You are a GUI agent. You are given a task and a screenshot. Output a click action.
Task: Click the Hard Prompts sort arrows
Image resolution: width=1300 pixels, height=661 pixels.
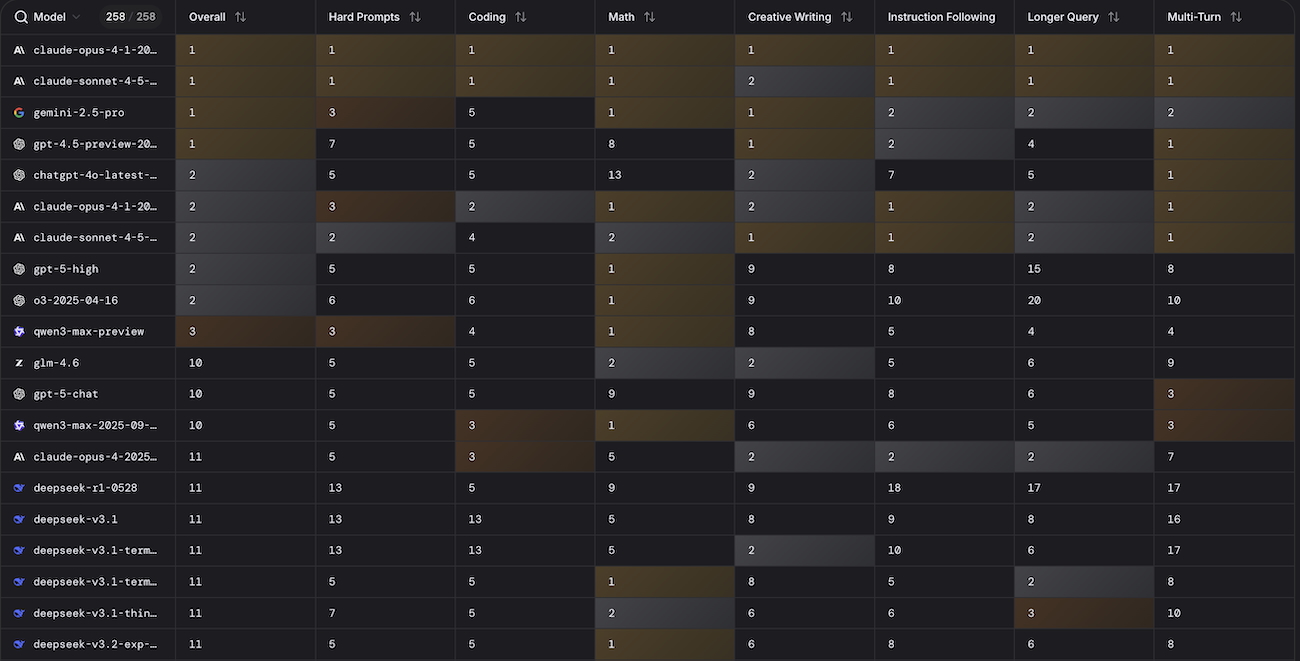pos(415,17)
